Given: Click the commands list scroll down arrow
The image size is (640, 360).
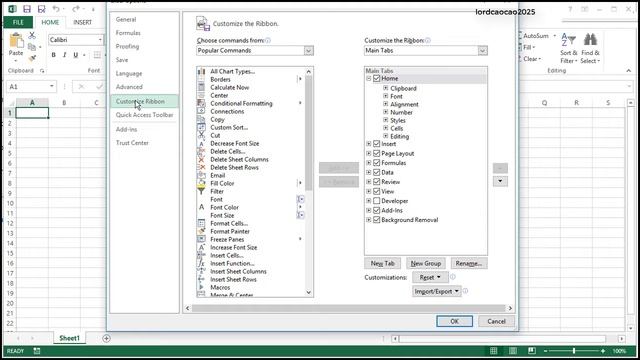Looking at the screenshot, I should [309, 292].
